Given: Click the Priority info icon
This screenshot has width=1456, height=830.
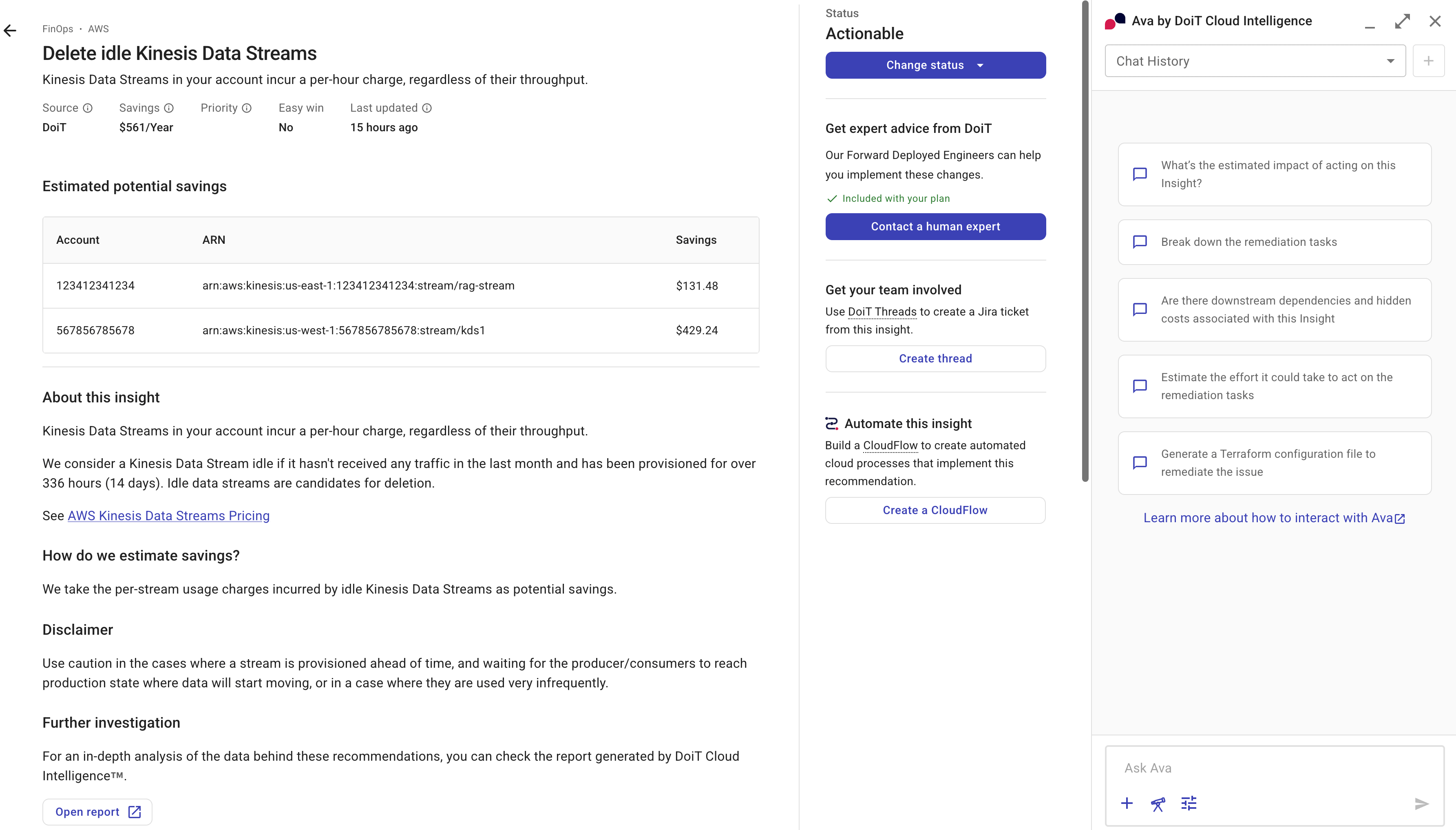Looking at the screenshot, I should pyautogui.click(x=246, y=108).
